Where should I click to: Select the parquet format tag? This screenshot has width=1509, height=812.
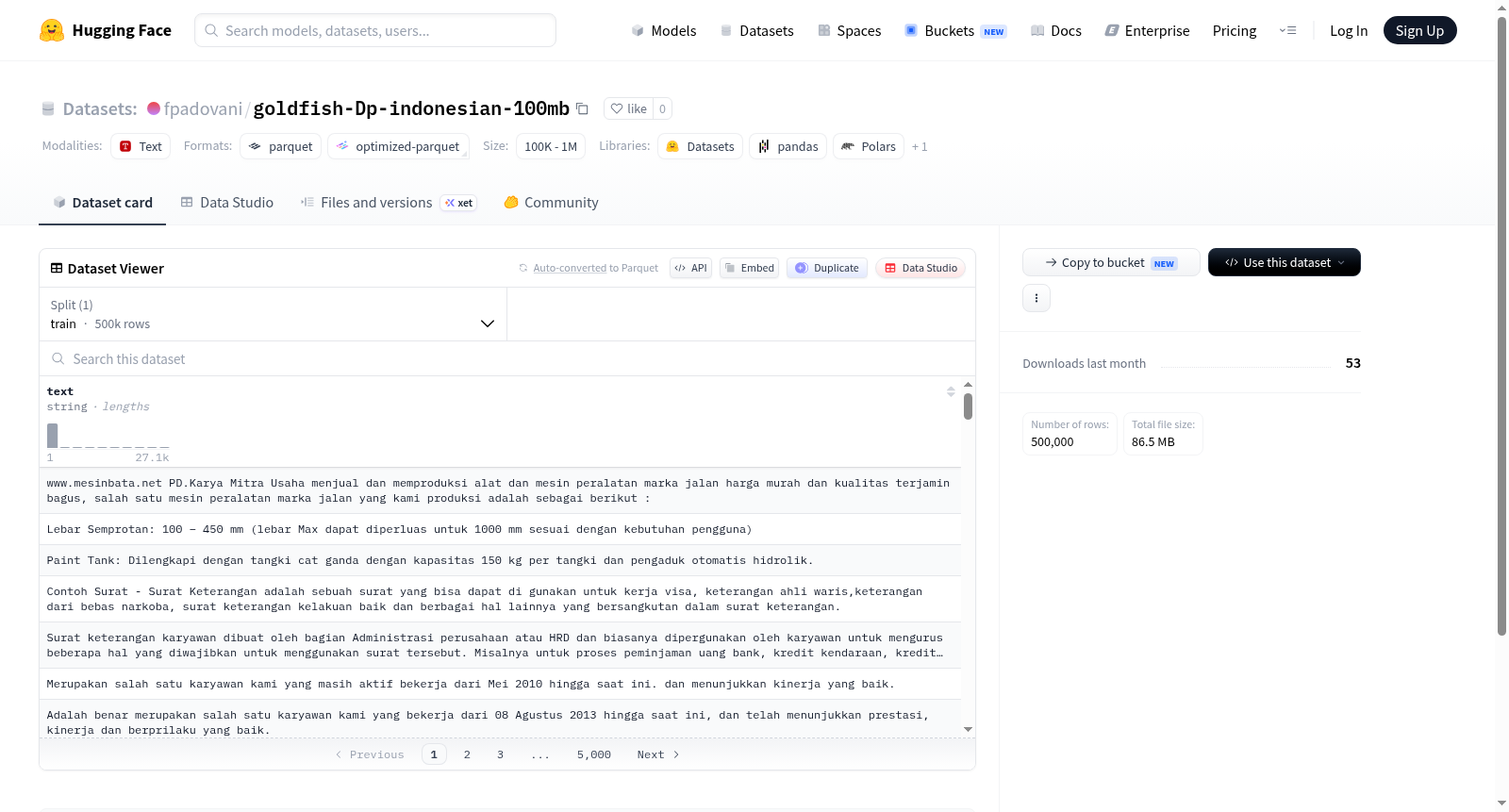(280, 146)
